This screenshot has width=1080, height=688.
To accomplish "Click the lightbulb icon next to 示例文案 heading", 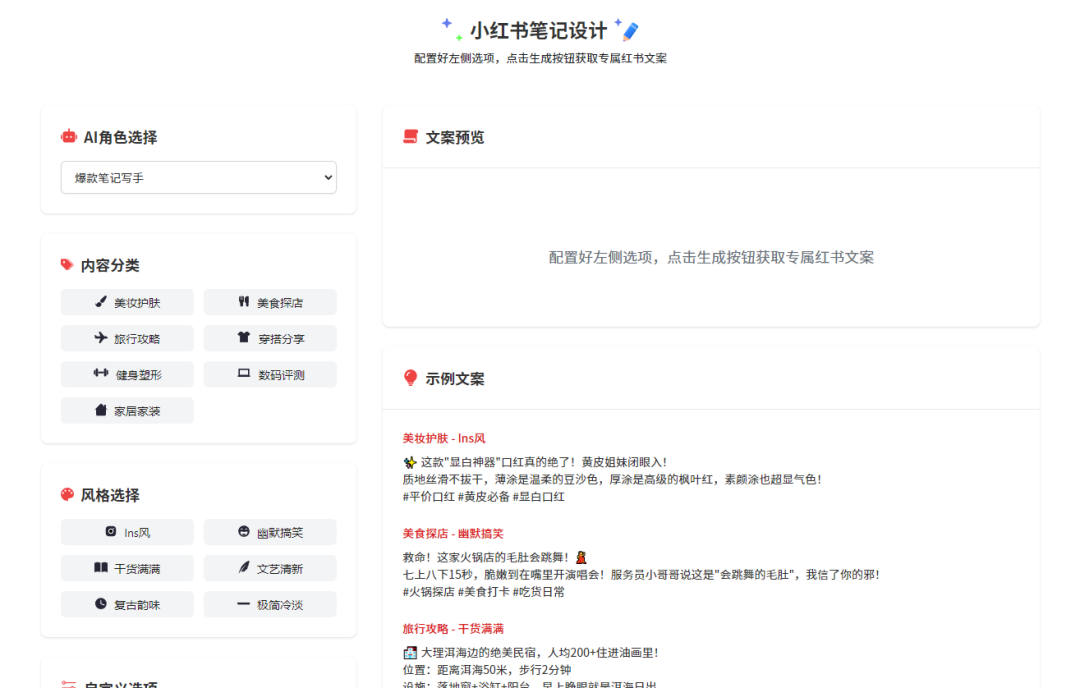I will point(409,378).
